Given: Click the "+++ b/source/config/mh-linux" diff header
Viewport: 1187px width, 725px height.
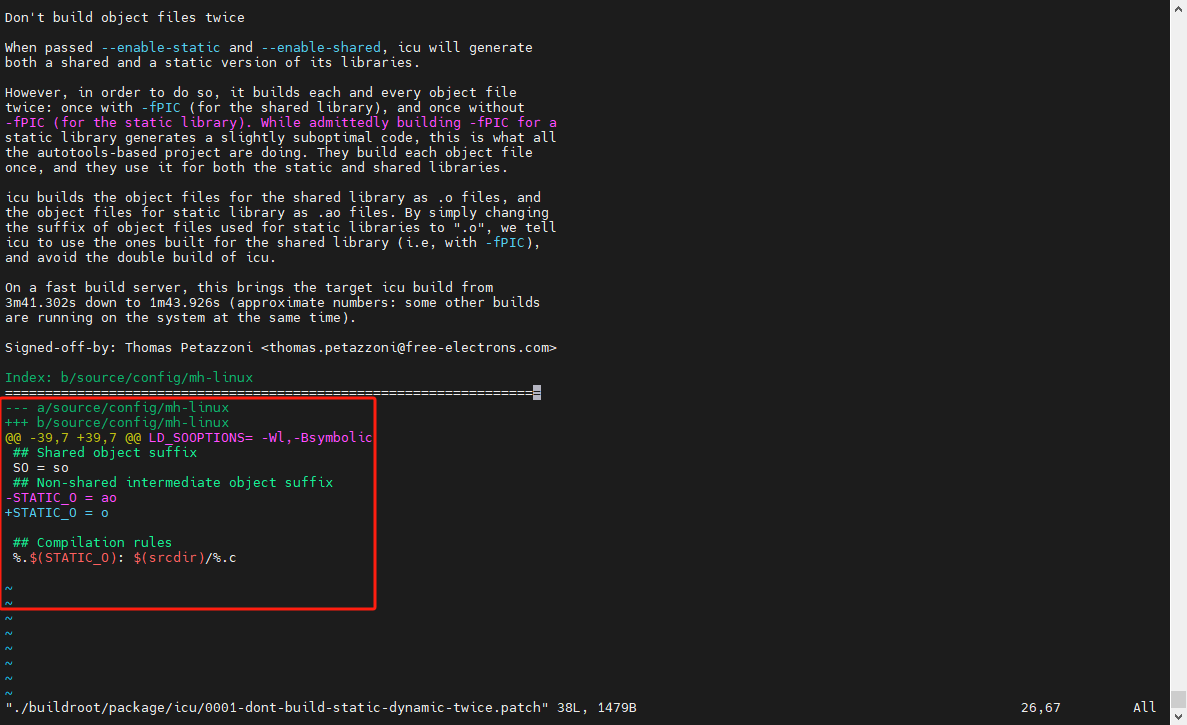Looking at the screenshot, I should (117, 423).
